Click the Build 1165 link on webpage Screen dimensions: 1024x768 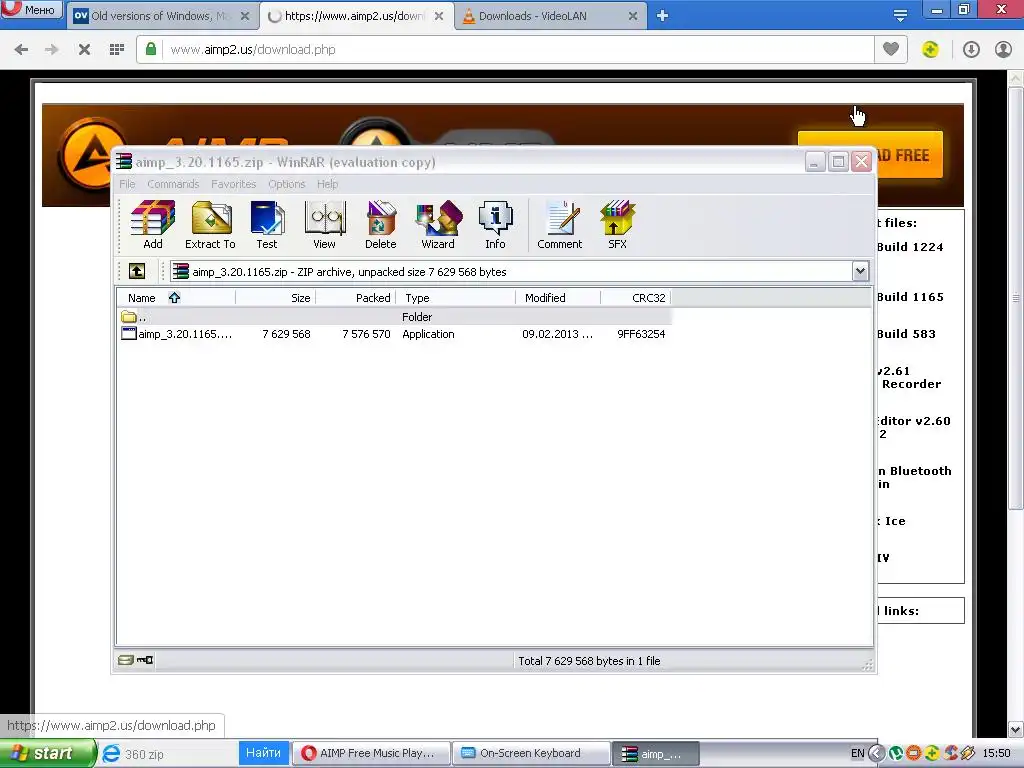click(x=910, y=297)
